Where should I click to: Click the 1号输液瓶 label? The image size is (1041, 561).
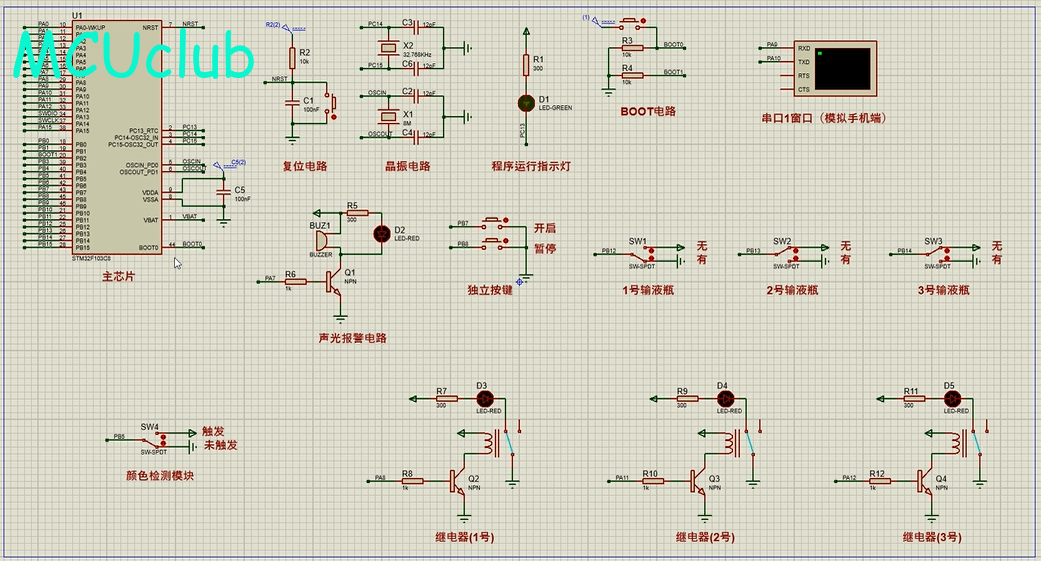[x=648, y=290]
